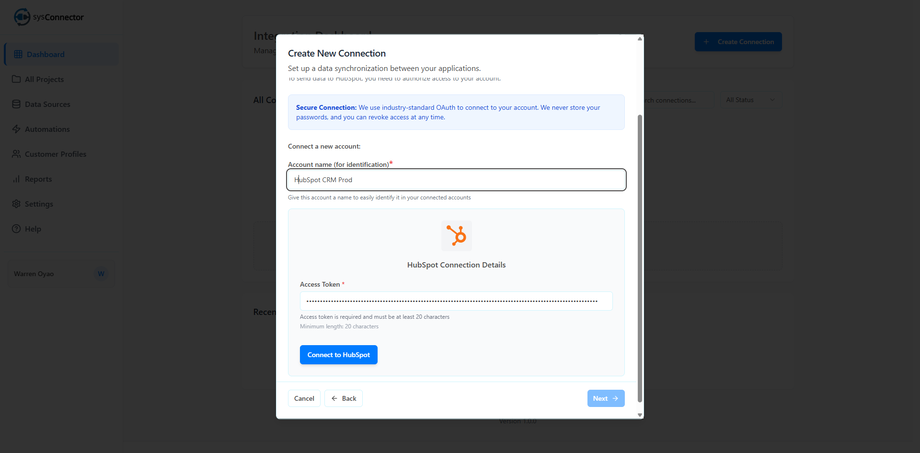Screen dimensions: 920x453
Task: Go Back to the previous step
Action: point(343,398)
